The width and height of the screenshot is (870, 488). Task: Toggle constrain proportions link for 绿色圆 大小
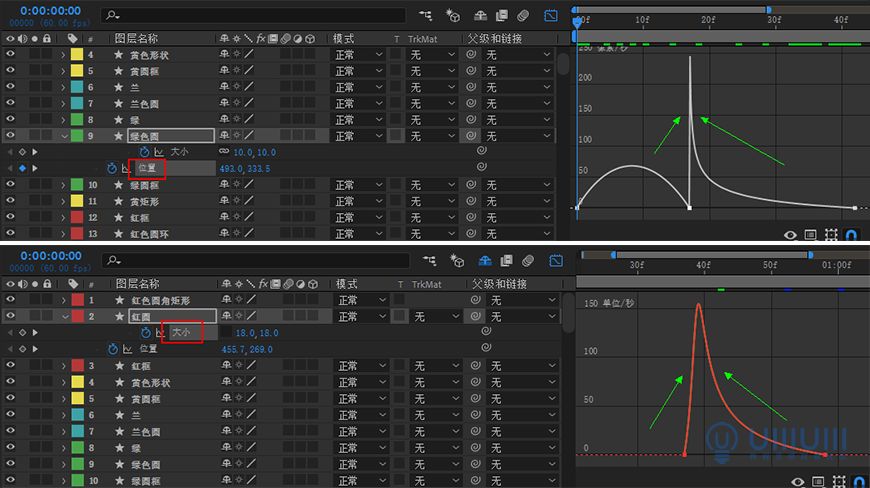(x=225, y=152)
